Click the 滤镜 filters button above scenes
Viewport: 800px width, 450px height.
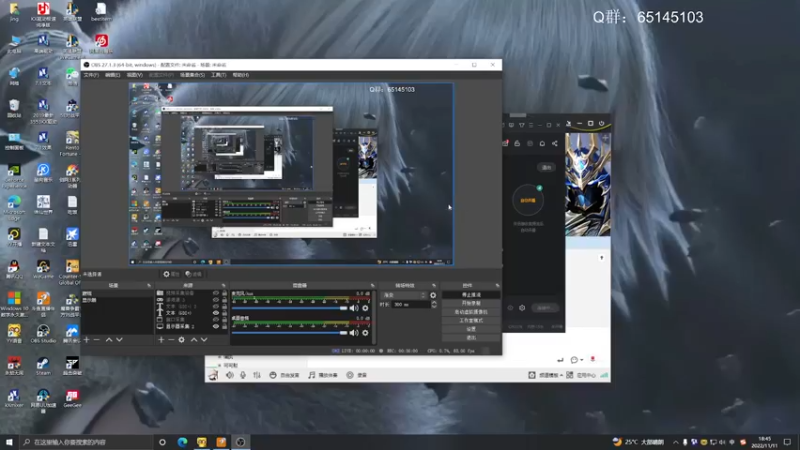tap(193, 274)
